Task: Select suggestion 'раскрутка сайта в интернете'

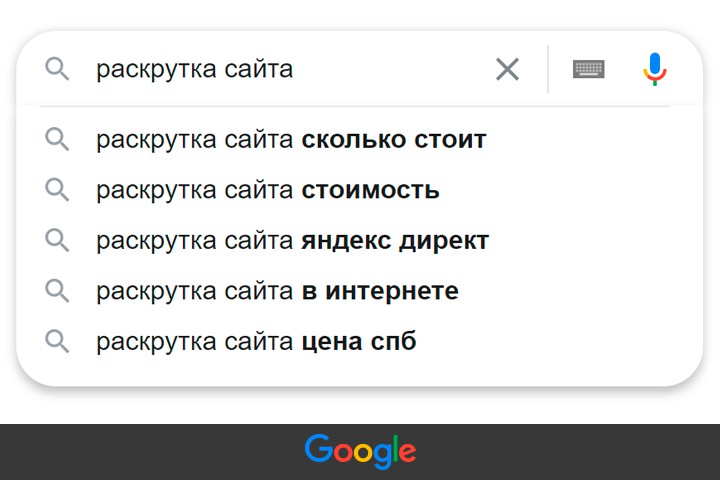Action: [277, 291]
